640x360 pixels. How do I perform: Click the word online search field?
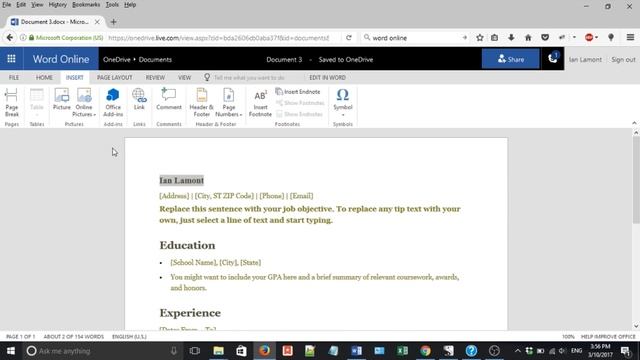[x=414, y=38]
